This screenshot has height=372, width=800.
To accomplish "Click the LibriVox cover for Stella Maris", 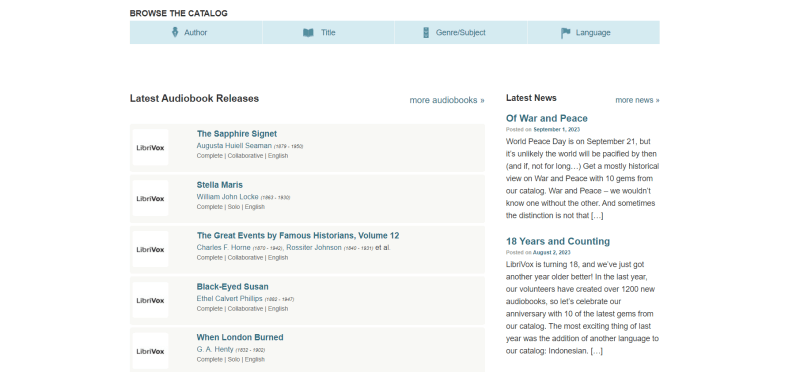I will 151,199.
